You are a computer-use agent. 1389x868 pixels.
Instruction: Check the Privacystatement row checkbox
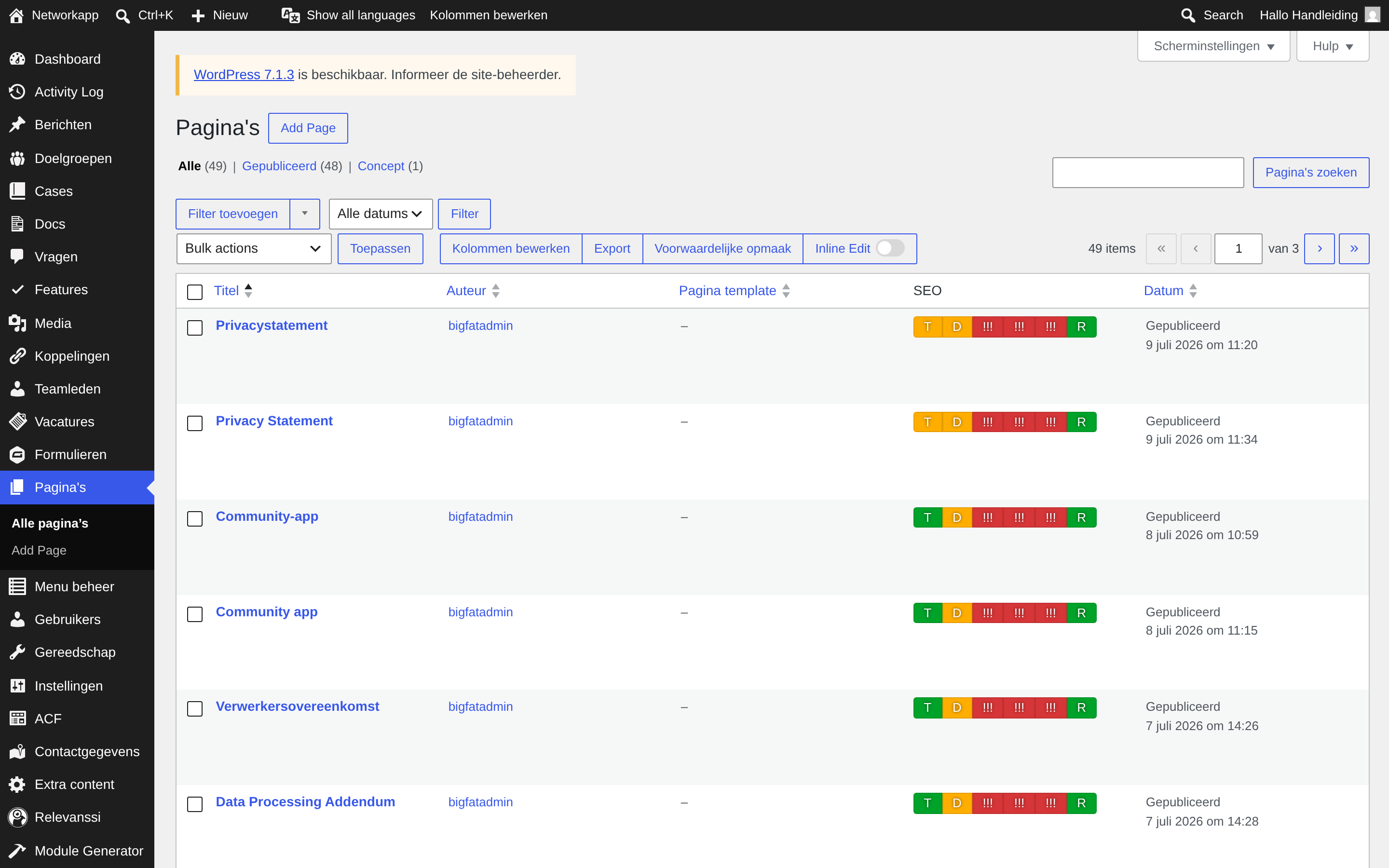(x=195, y=328)
